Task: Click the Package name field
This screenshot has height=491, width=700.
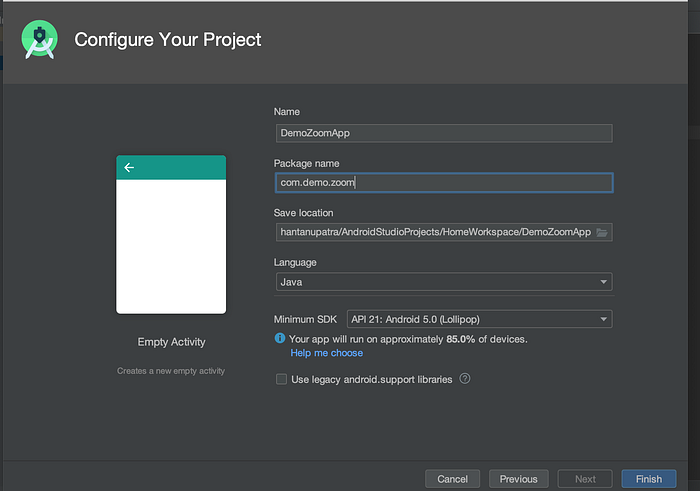Action: (x=443, y=183)
